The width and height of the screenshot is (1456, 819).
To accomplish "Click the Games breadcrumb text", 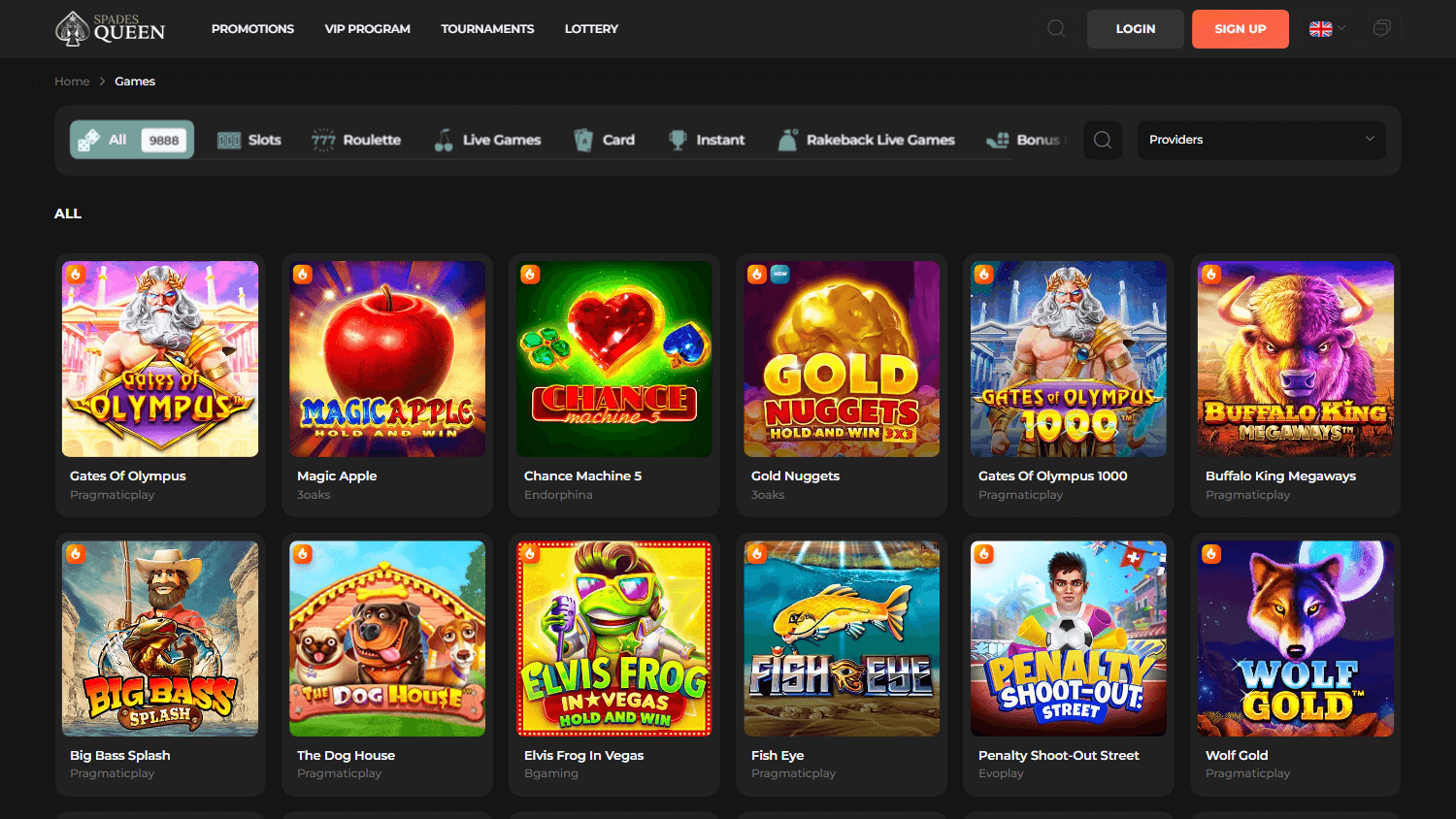I will click(135, 82).
